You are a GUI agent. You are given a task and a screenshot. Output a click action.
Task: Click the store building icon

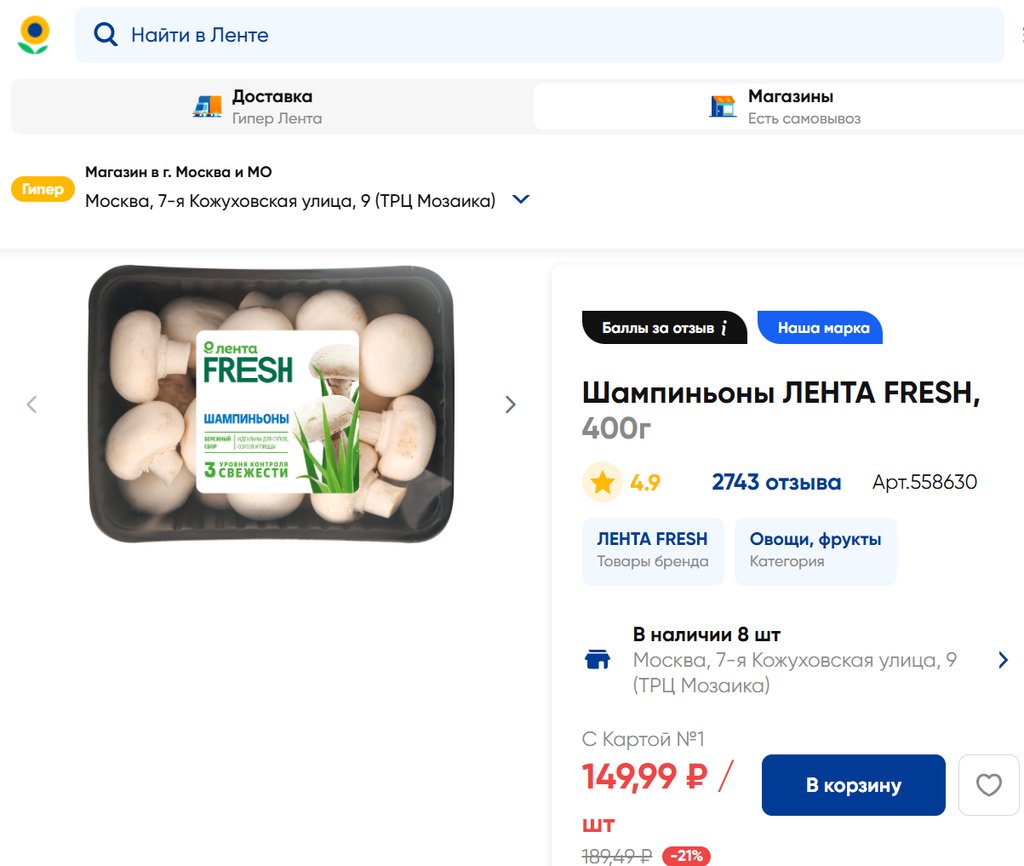pos(722,106)
